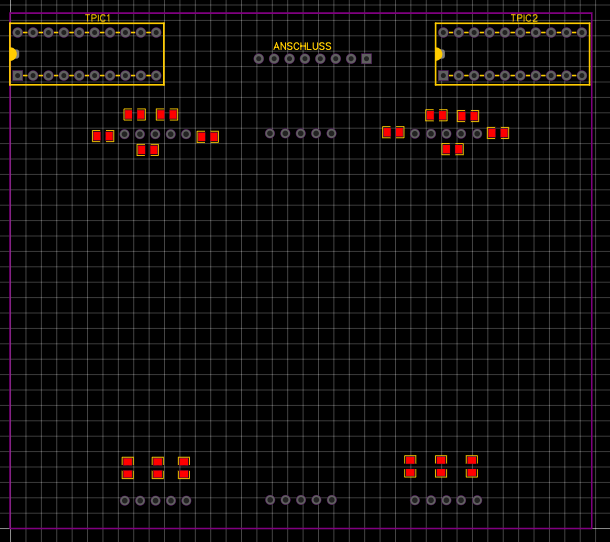Viewport: 610px width, 542px height.
Task: Click the ANSCHLUSS connector label
Action: pyautogui.click(x=302, y=46)
